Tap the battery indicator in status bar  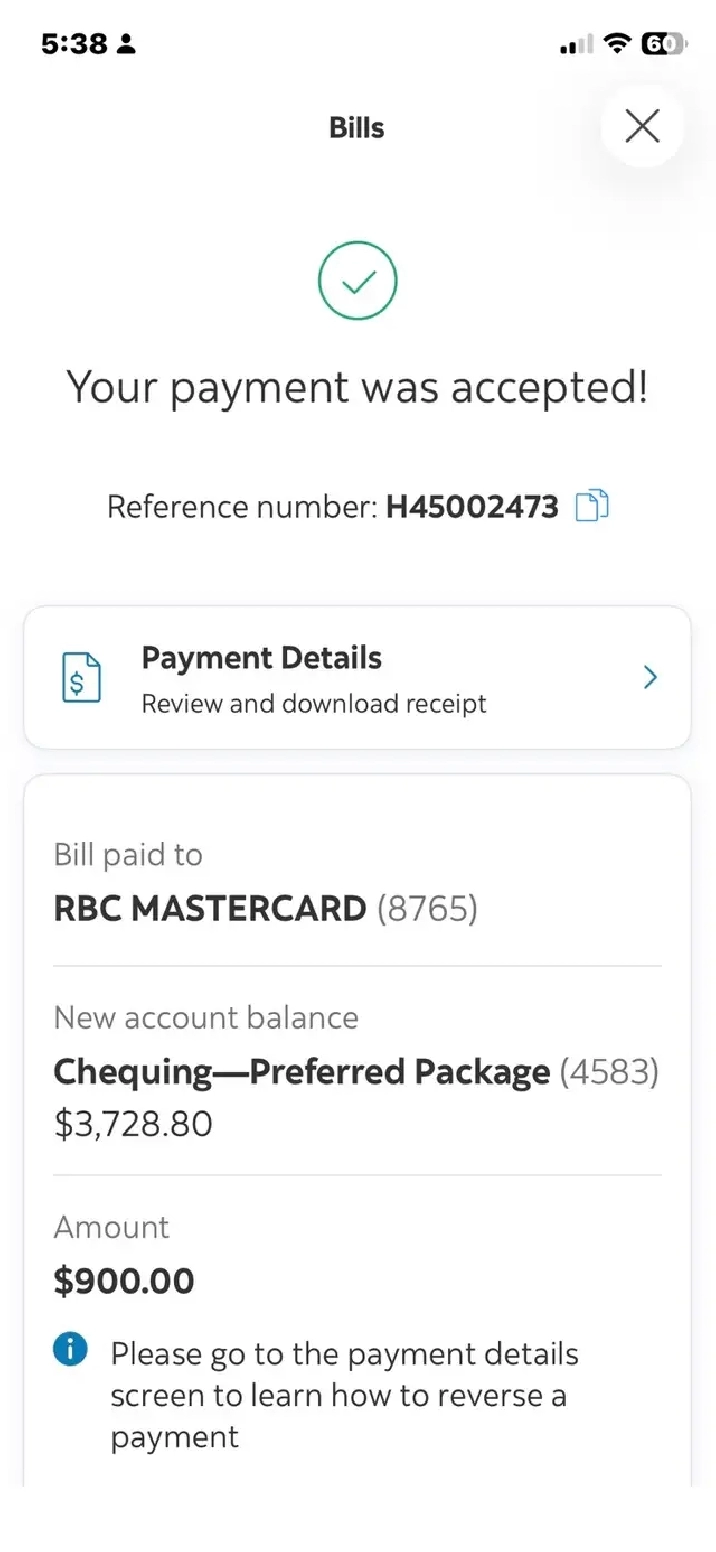(664, 44)
